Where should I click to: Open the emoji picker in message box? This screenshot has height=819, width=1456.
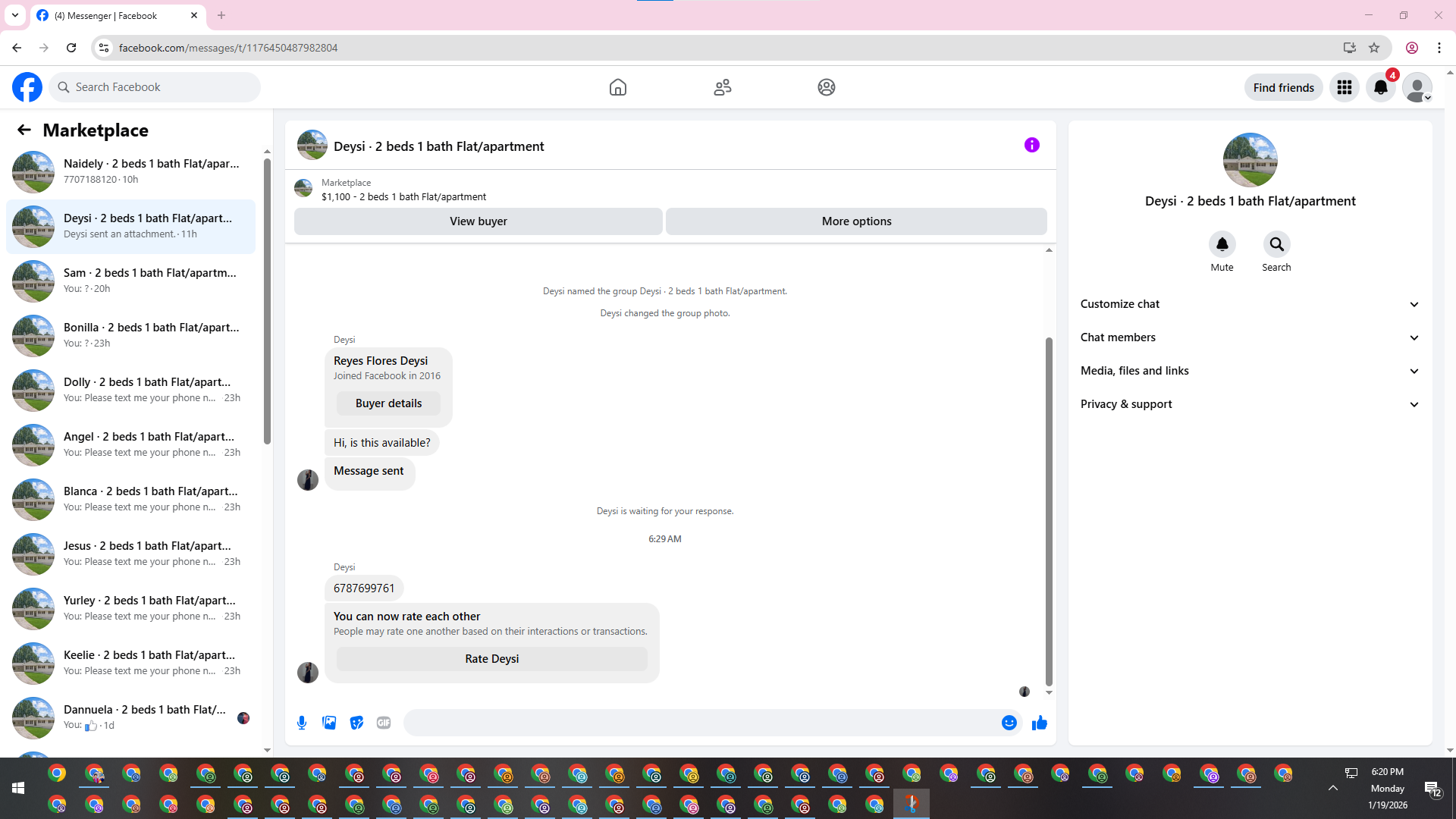[x=1009, y=723]
